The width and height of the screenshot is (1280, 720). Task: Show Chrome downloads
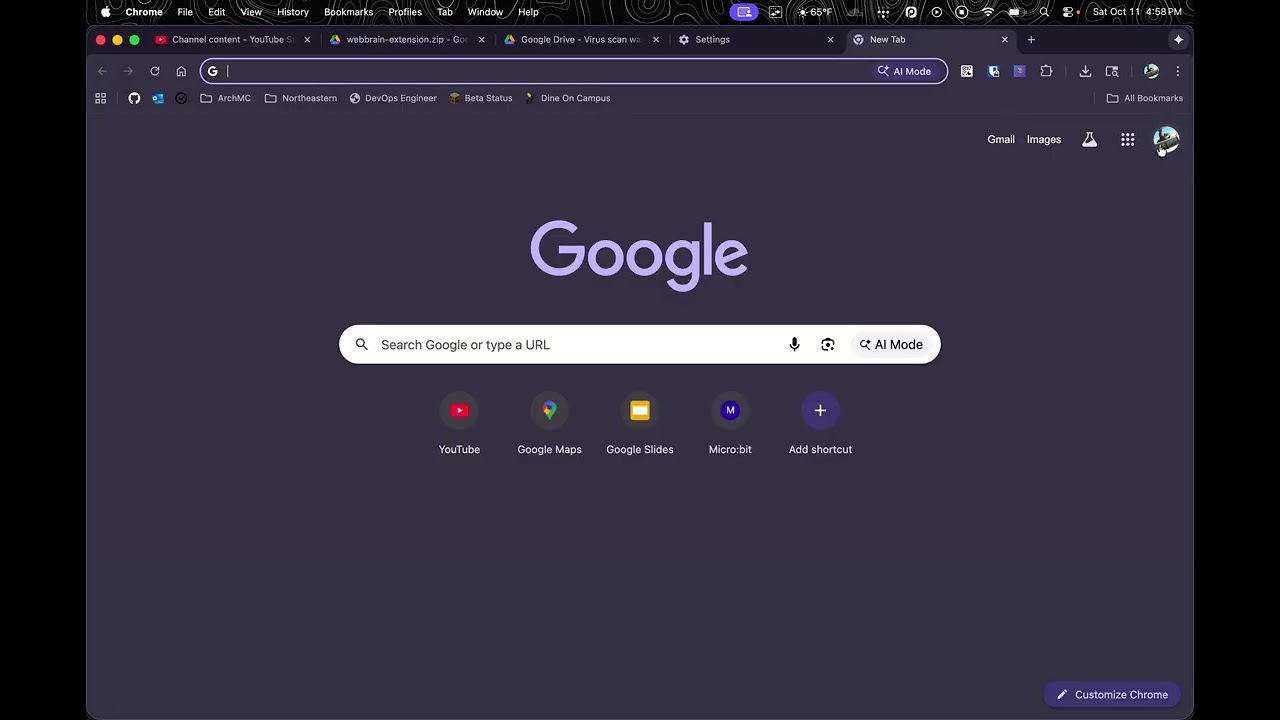click(x=1085, y=71)
